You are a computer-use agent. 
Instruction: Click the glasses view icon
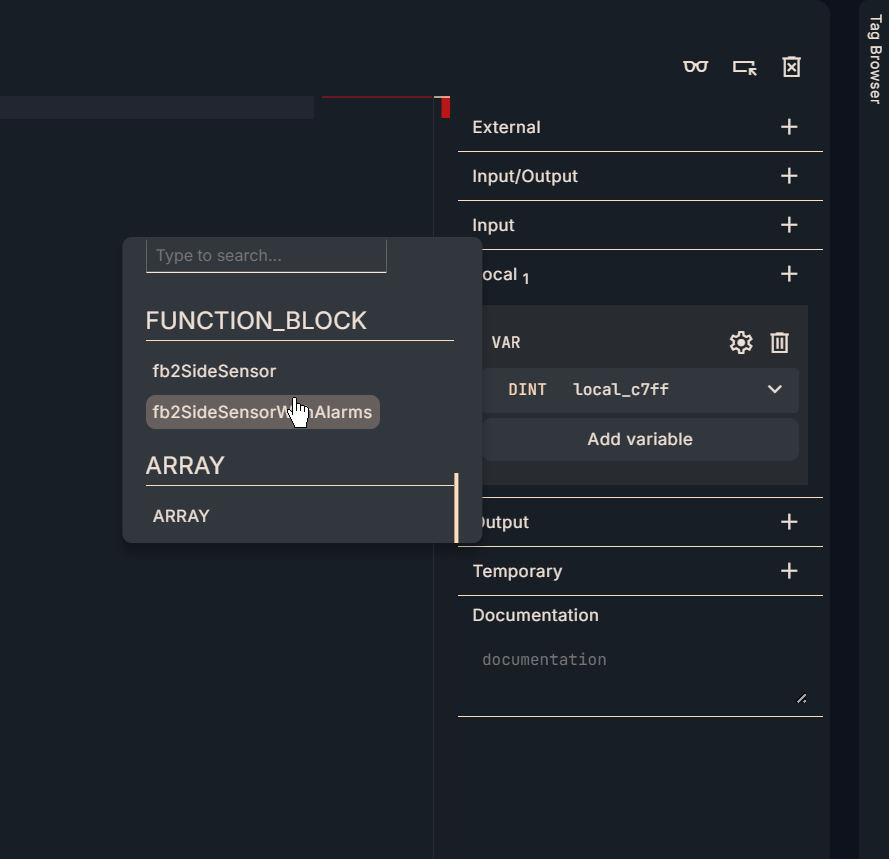(695, 67)
